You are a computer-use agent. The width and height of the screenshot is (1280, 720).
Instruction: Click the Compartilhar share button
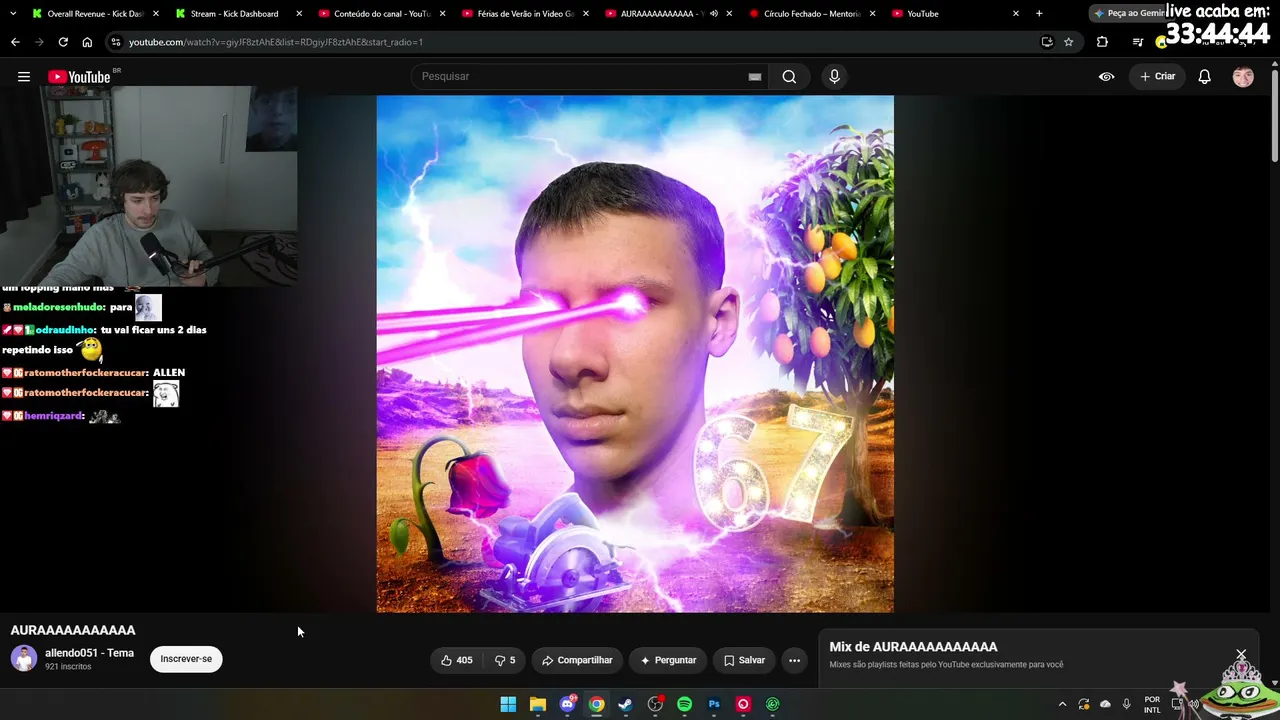tap(577, 660)
